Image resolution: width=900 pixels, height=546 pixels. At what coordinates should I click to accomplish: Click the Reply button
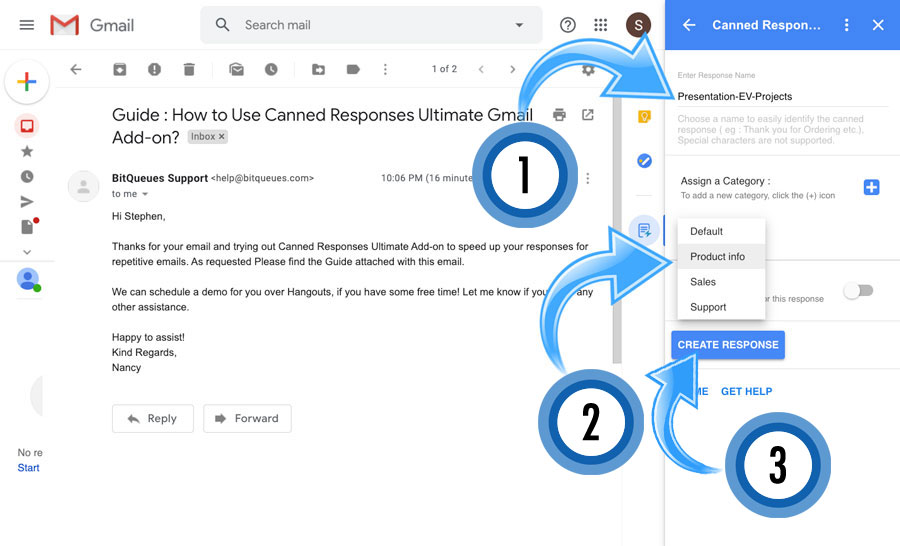coord(153,419)
